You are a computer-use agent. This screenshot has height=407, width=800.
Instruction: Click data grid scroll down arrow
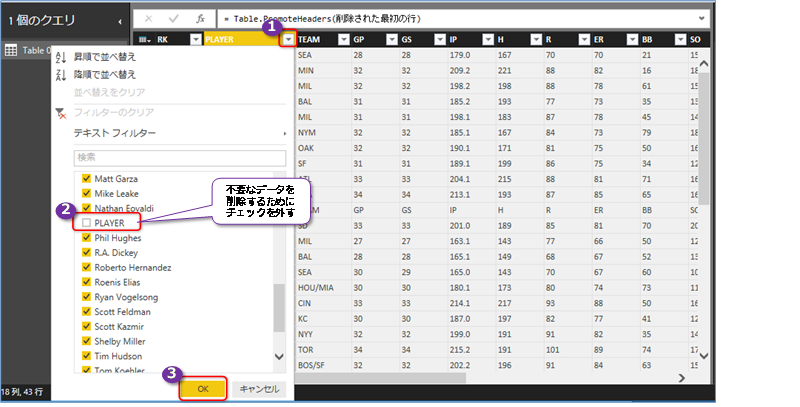tap(704, 355)
